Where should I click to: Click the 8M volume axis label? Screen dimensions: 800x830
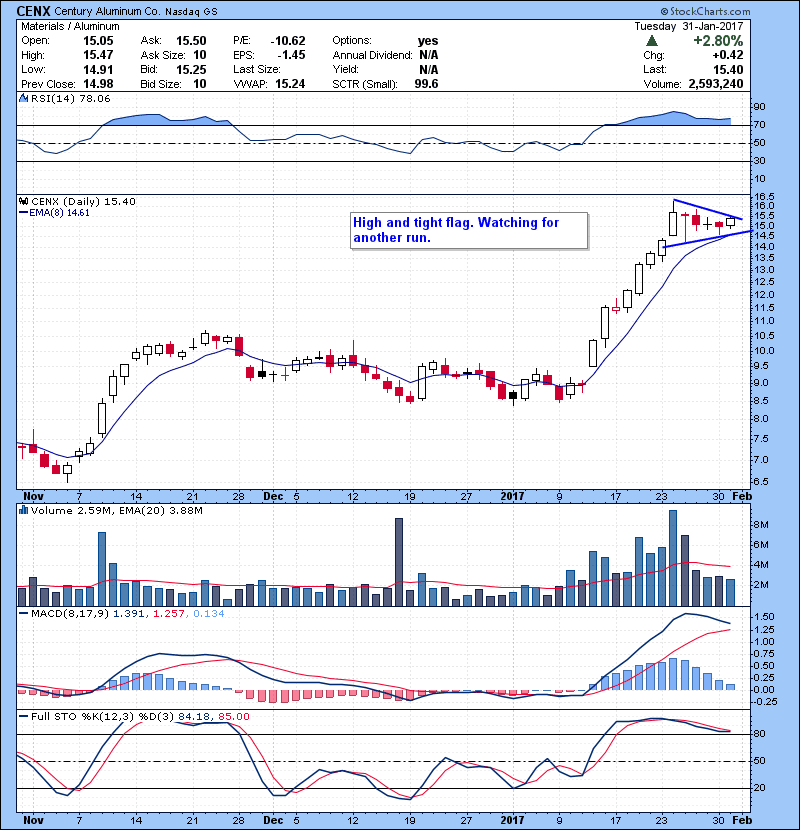(x=761, y=525)
